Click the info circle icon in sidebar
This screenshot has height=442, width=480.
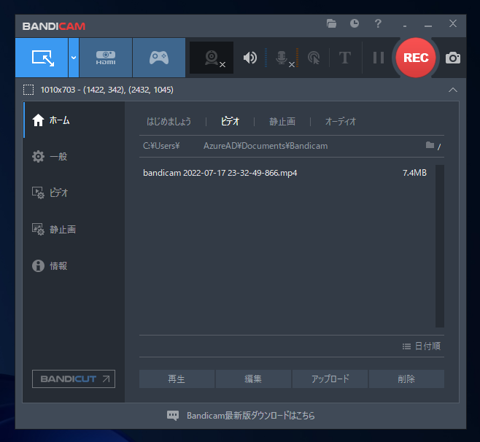(x=38, y=266)
